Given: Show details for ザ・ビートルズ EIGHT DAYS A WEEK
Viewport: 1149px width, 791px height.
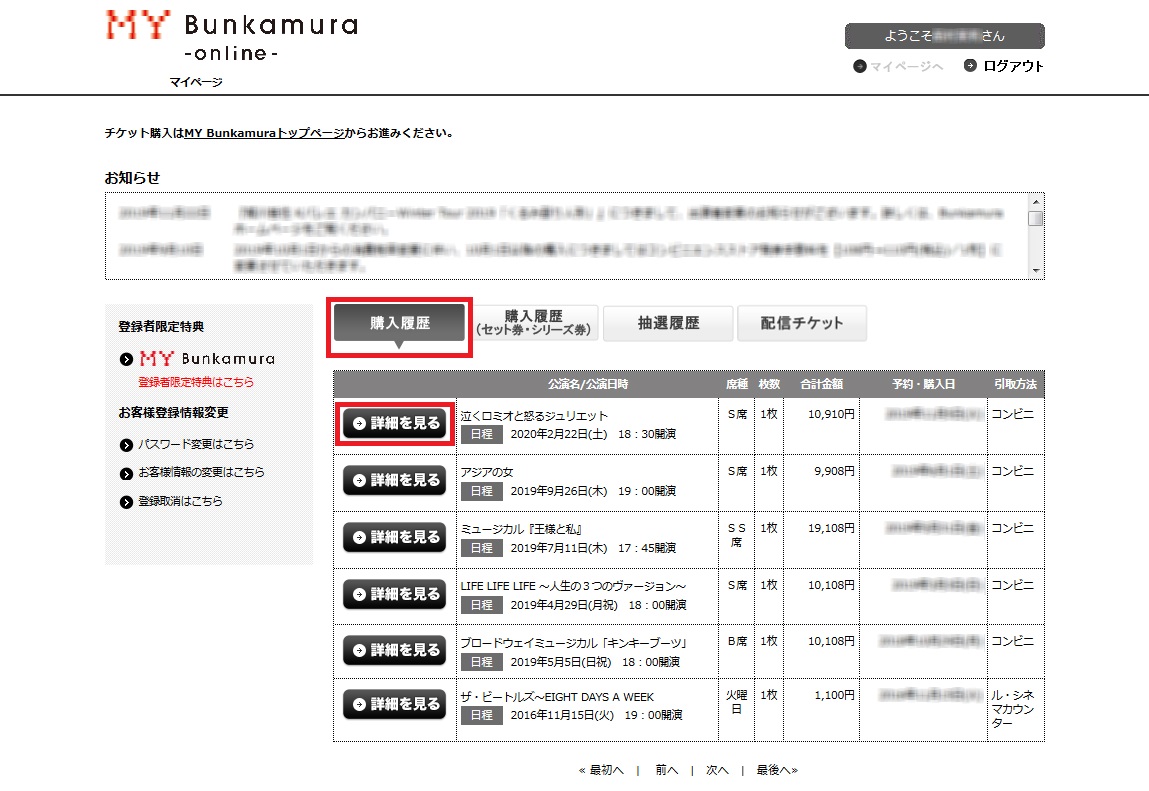Looking at the screenshot, I should pyautogui.click(x=395, y=705).
